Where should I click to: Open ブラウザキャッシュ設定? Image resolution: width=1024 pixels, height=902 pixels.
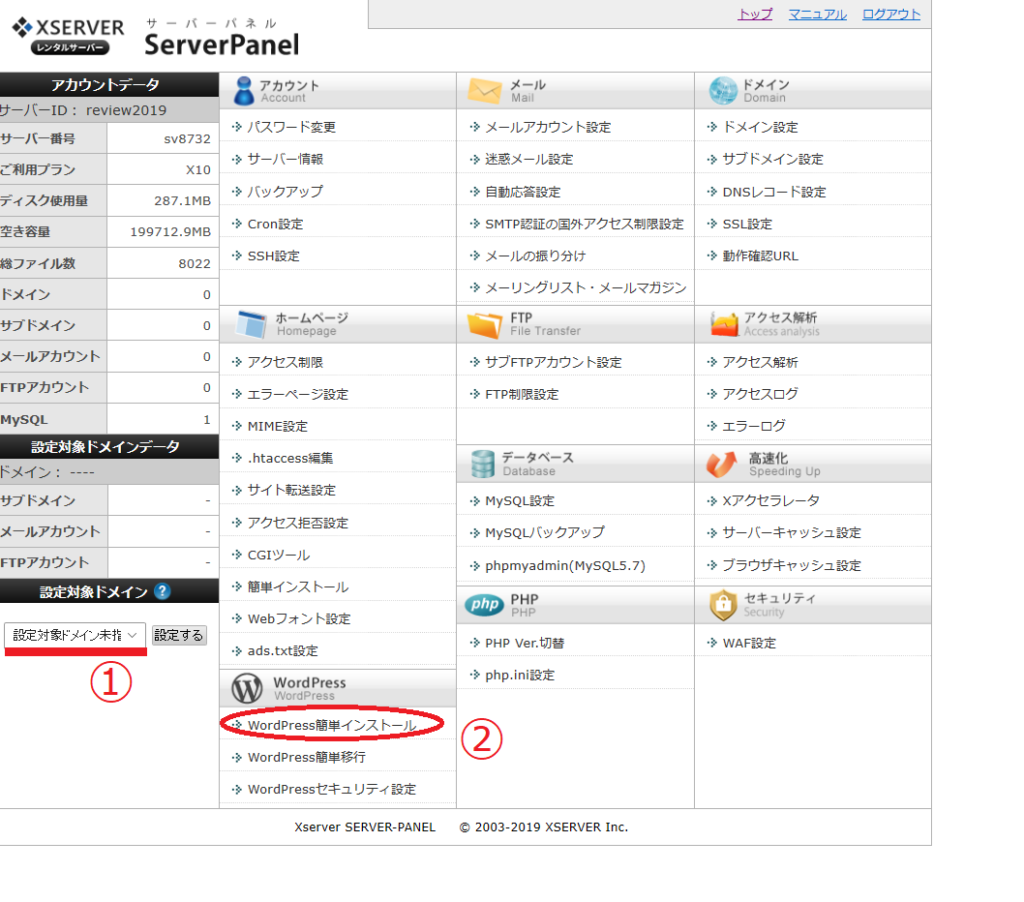tap(792, 566)
